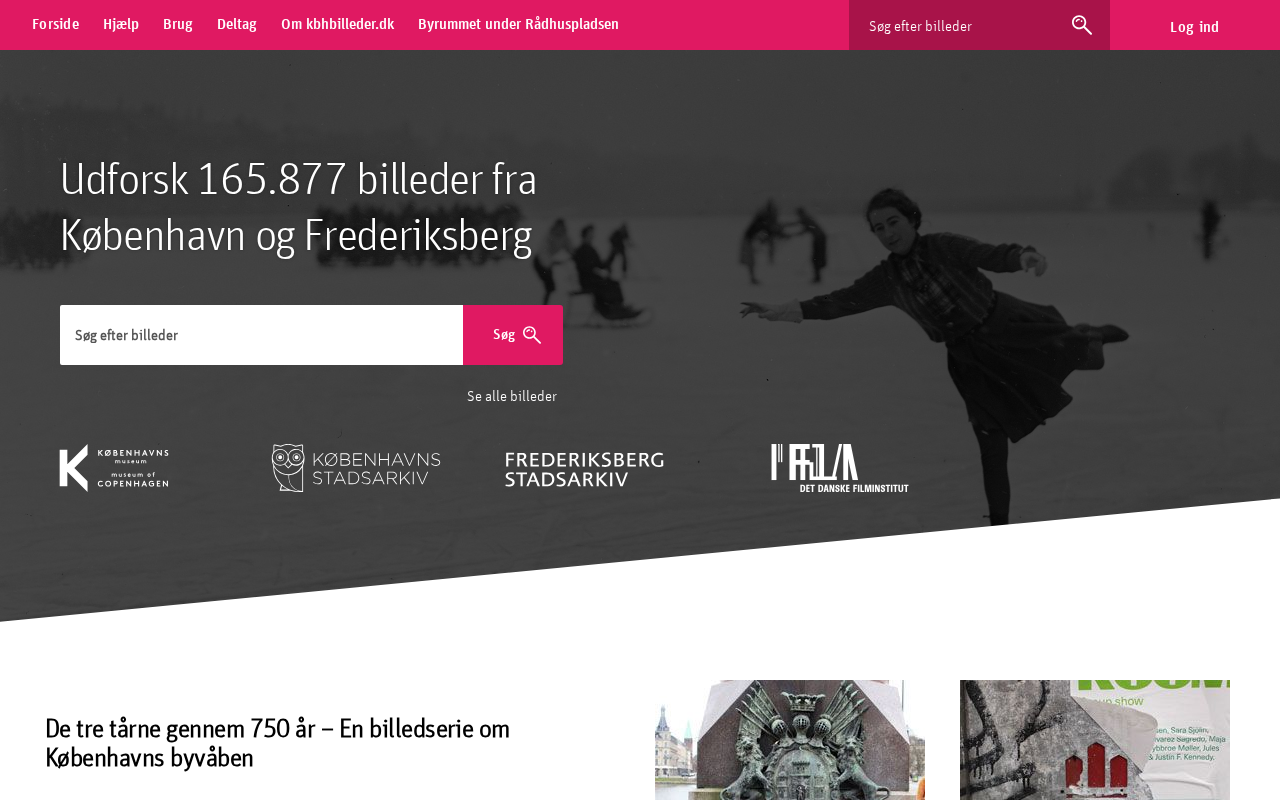Image resolution: width=1280 pixels, height=800 pixels.
Task: Open the Københavns Museum logo
Action: point(114,468)
